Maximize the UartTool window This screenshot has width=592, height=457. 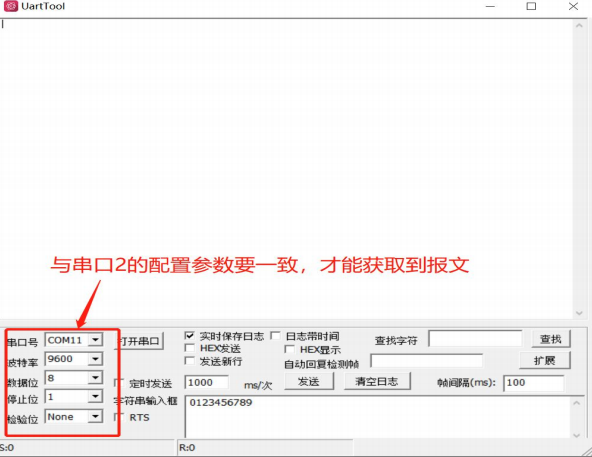click(x=531, y=6)
